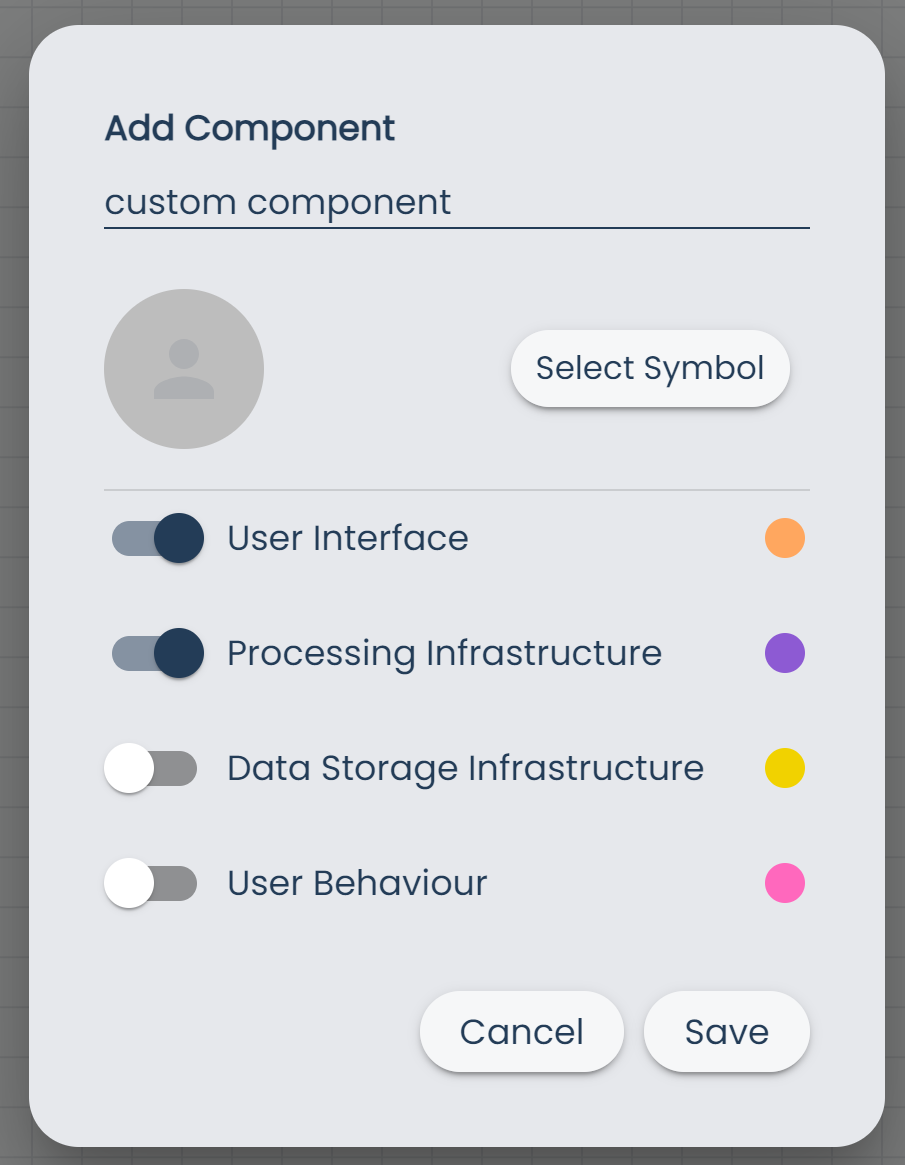905x1165 pixels.
Task: Open the Select Symbol picker
Action: coord(649,368)
